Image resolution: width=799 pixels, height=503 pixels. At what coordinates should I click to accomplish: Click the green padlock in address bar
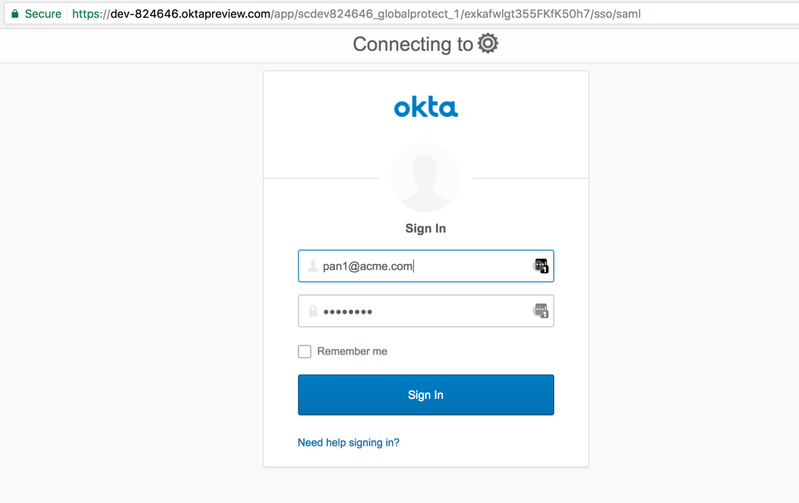pyautogui.click(x=14, y=14)
